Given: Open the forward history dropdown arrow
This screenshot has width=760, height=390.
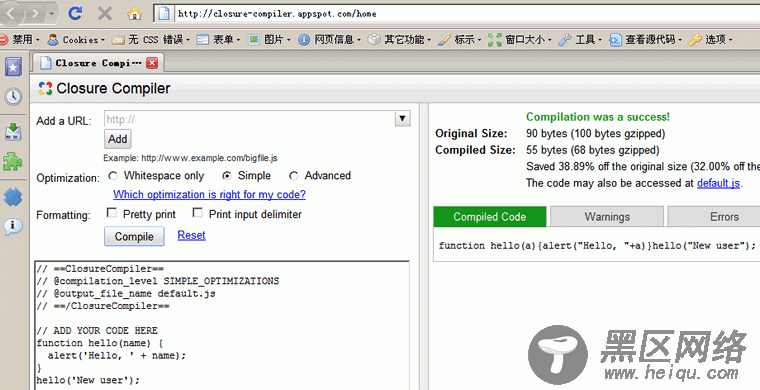Looking at the screenshot, I should 51,14.
